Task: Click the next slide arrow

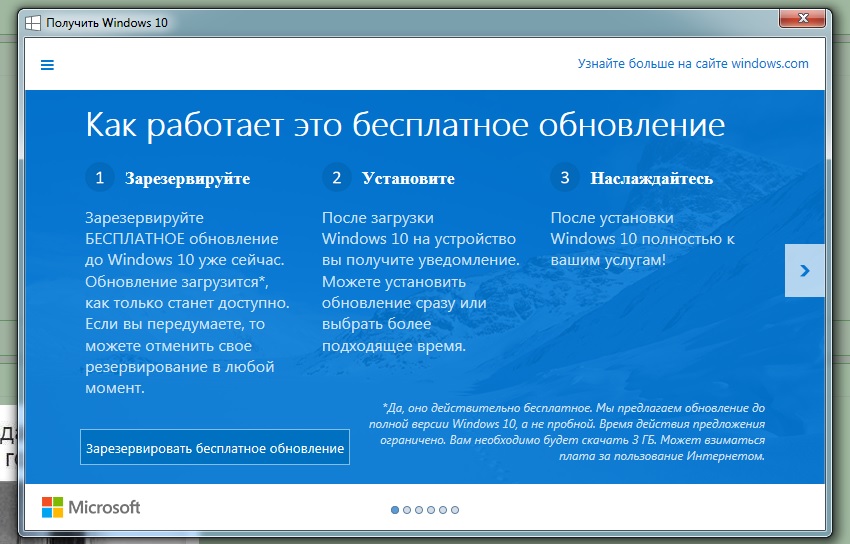Action: point(804,270)
